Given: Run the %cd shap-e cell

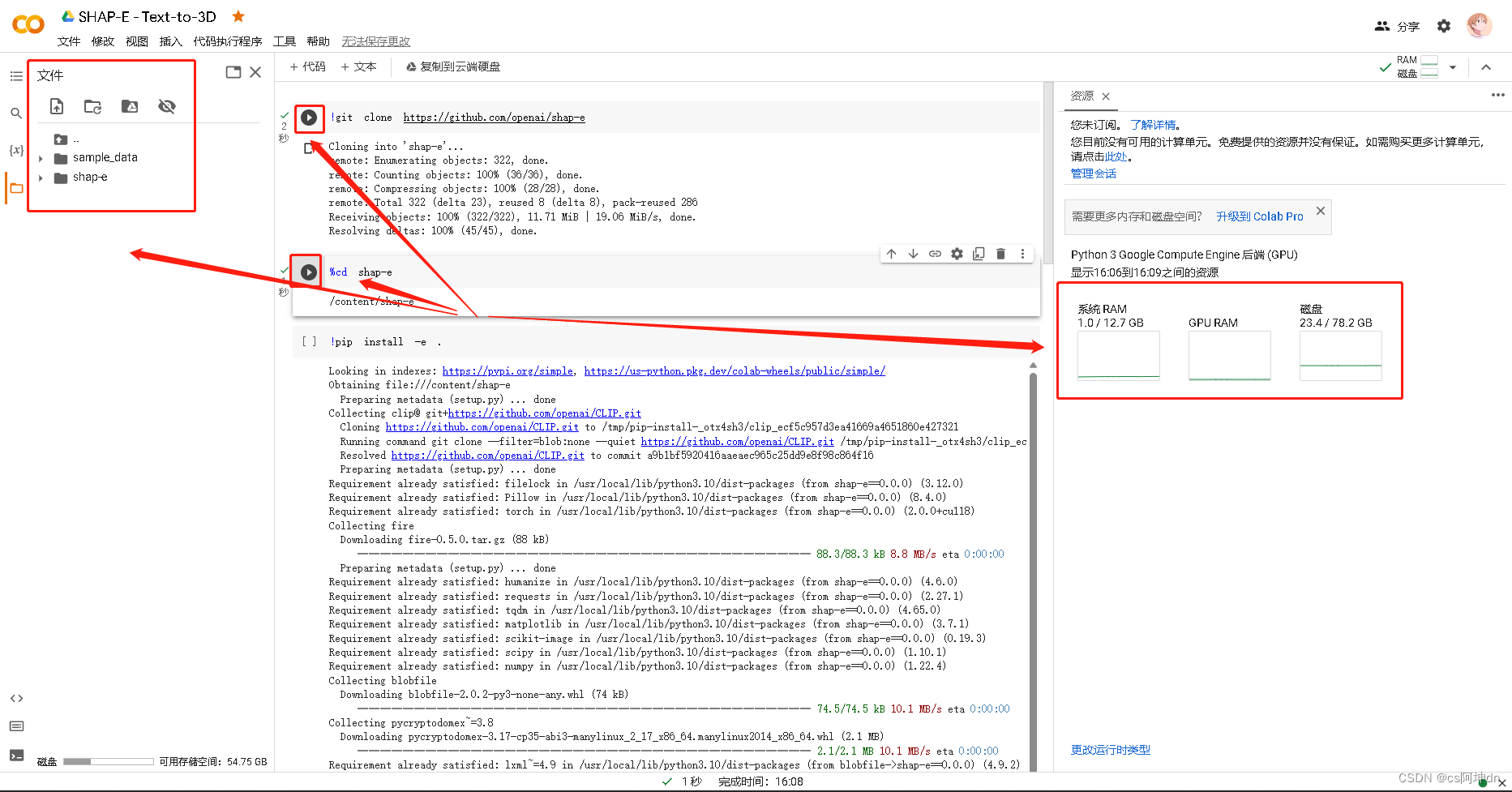Looking at the screenshot, I should coord(309,272).
